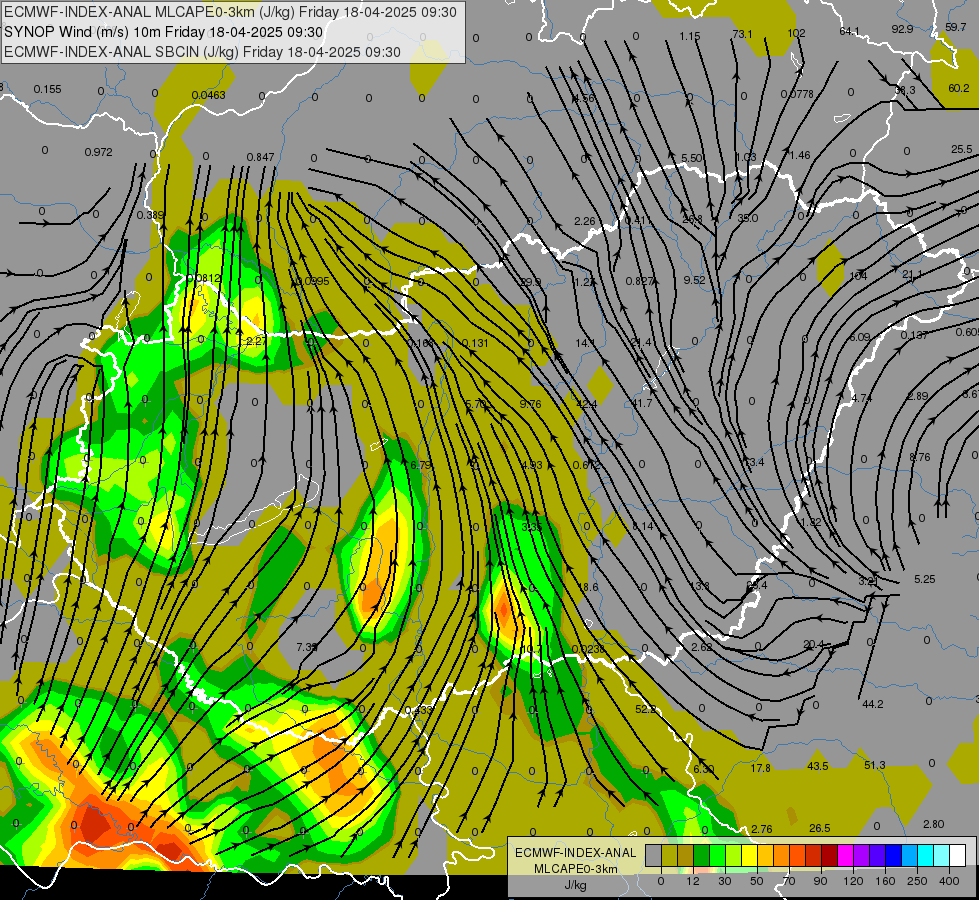
Task: Click the map value 9.76
Action: pyautogui.click(x=531, y=403)
